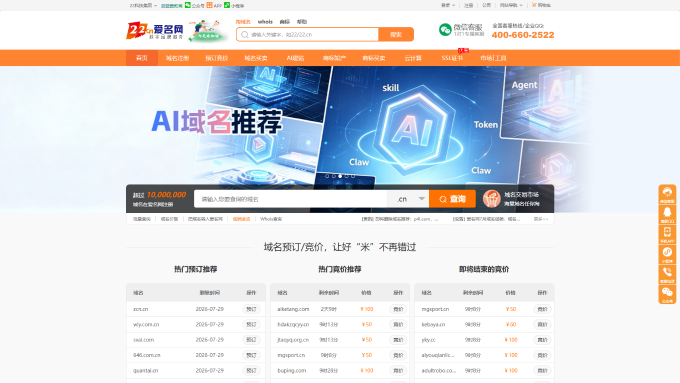Open the phone call sidebar icon
Screen dimensions: 680x383
pyautogui.click(x=667, y=275)
